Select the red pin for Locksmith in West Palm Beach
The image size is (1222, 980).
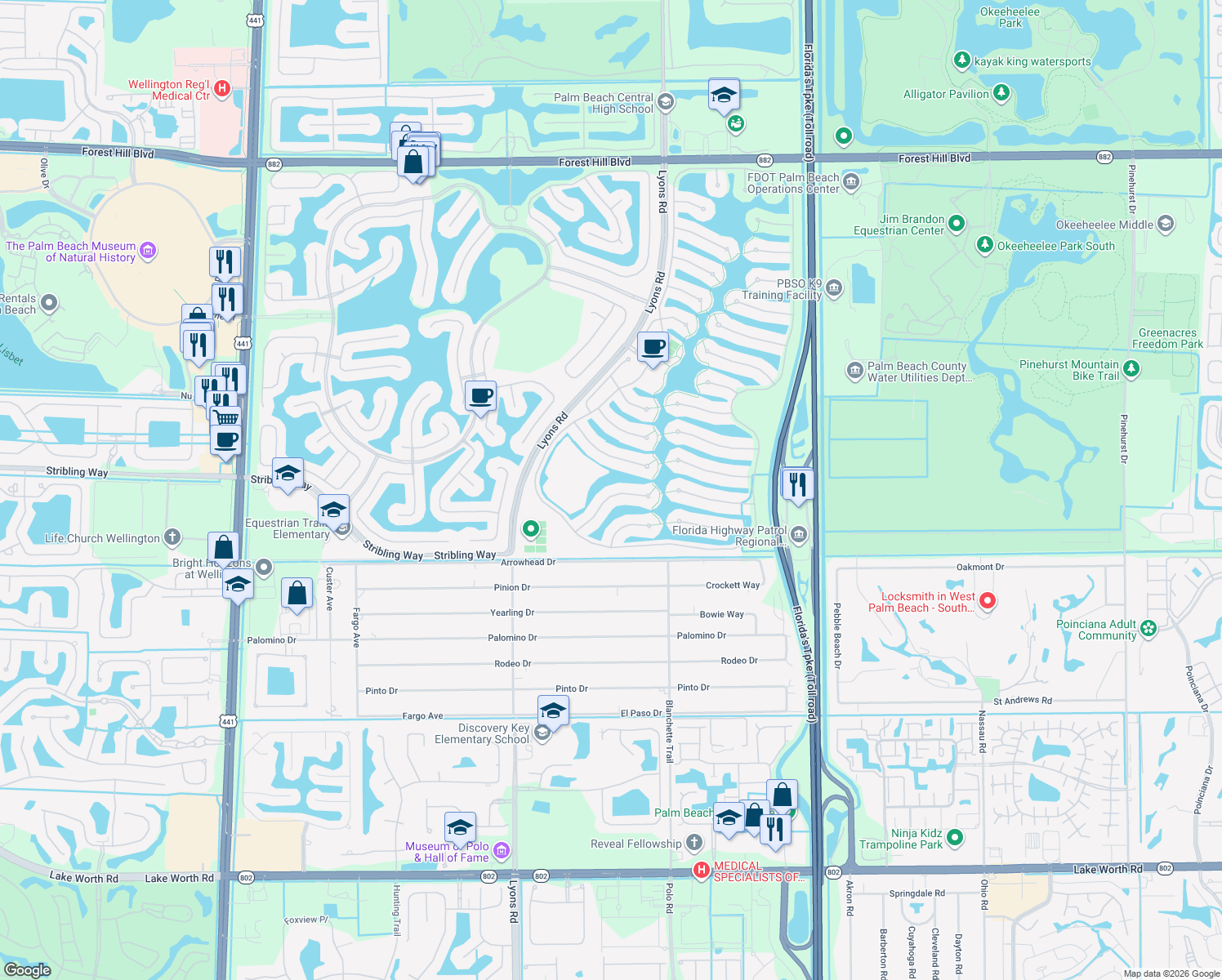987,601
